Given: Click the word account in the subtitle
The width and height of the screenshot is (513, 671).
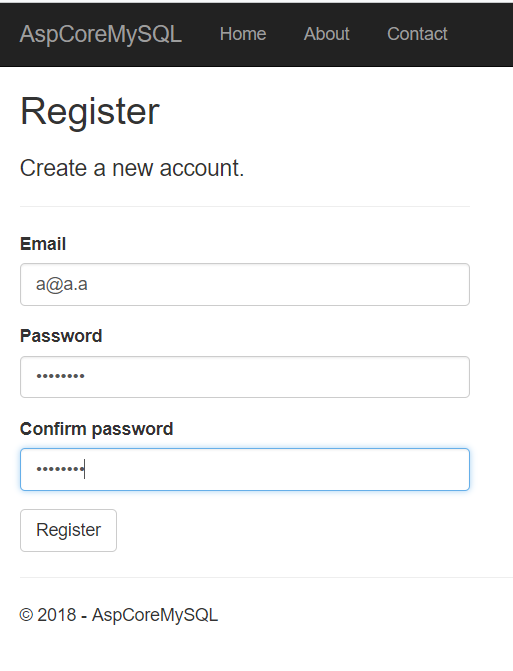Looking at the screenshot, I should (199, 168).
